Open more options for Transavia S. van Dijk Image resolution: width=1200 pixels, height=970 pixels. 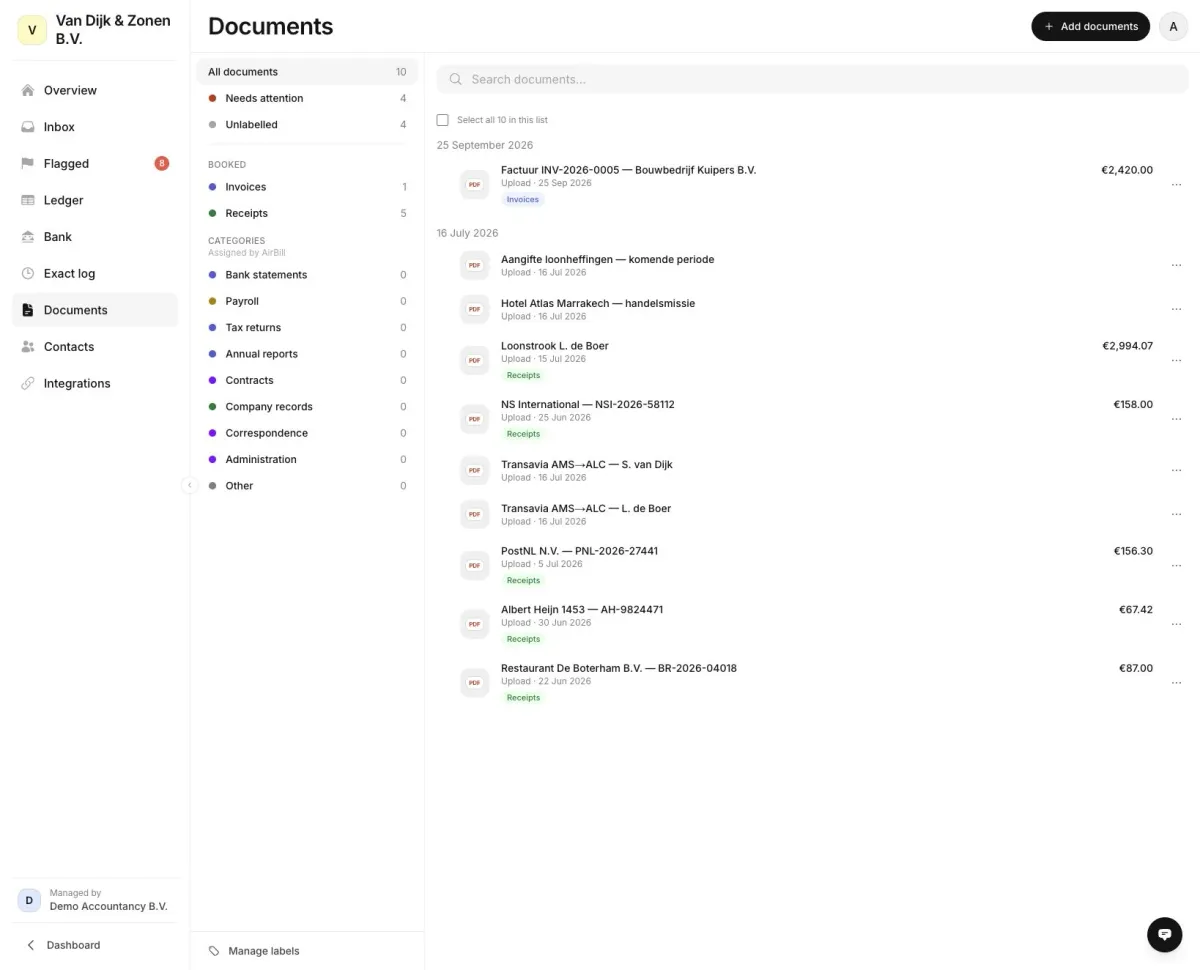(x=1176, y=470)
